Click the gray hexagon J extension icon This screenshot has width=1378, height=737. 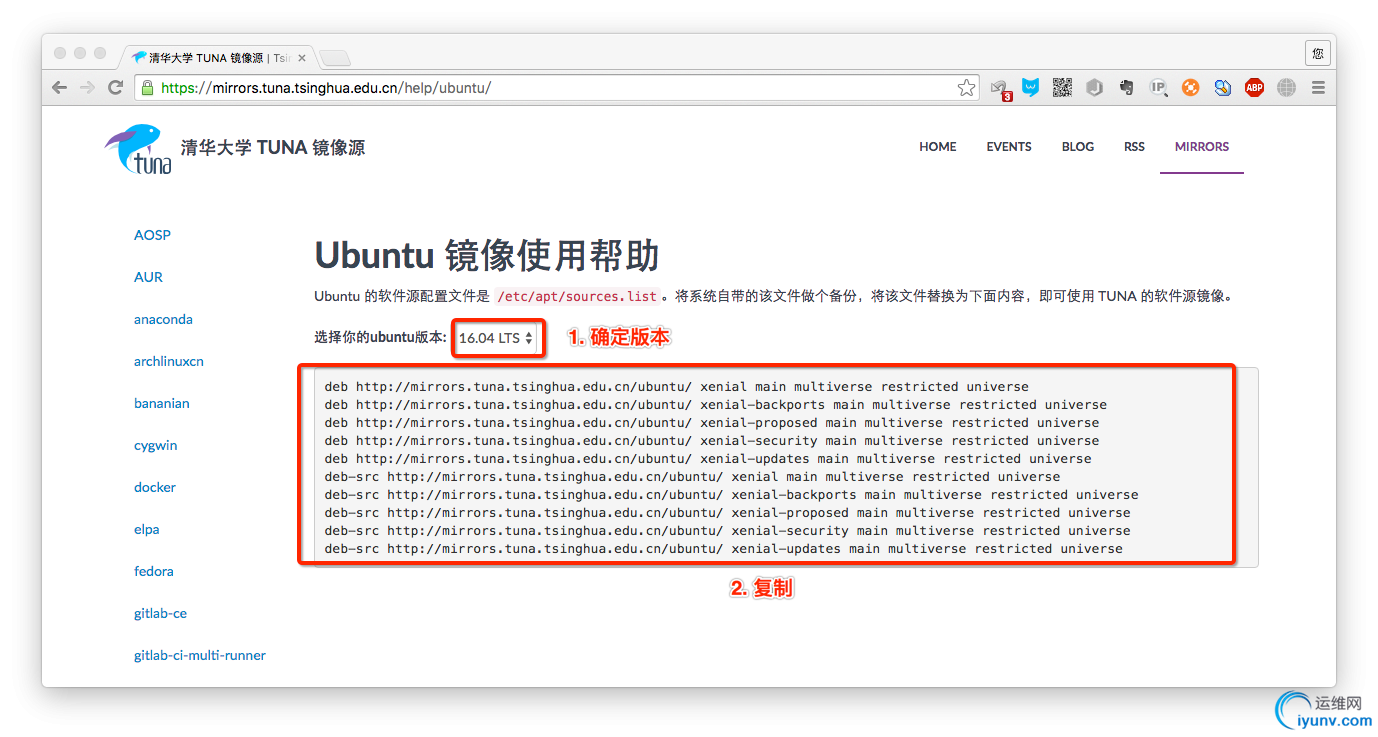pos(1094,88)
